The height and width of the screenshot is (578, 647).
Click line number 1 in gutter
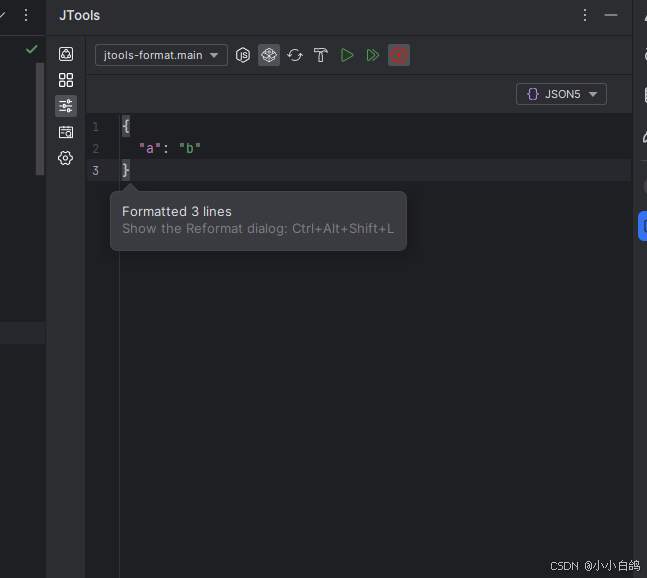click(x=96, y=126)
